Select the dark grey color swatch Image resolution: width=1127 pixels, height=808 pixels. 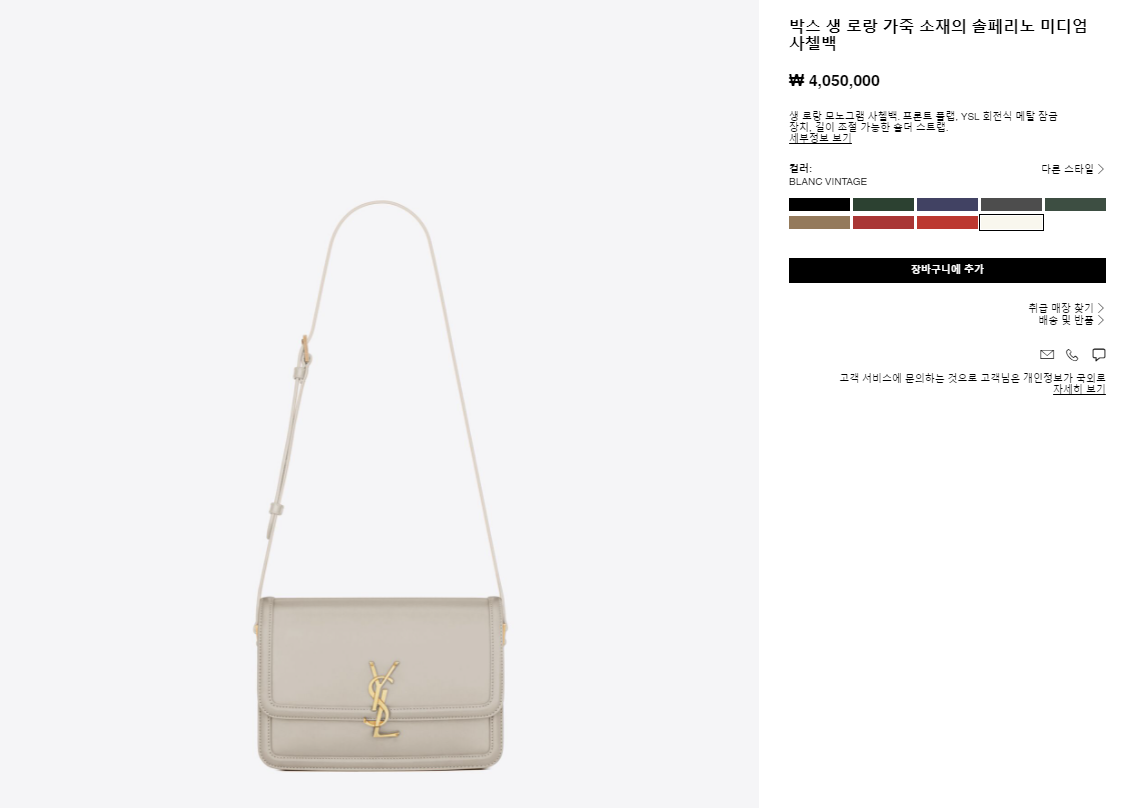[1011, 205]
